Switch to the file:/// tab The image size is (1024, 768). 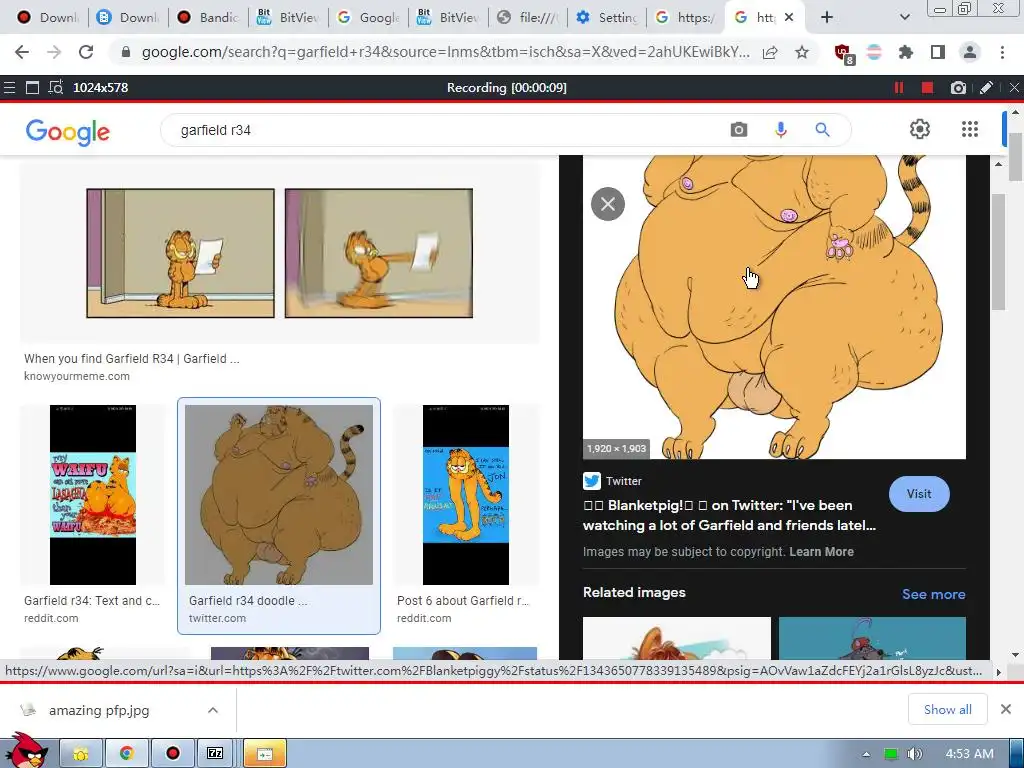click(x=528, y=18)
